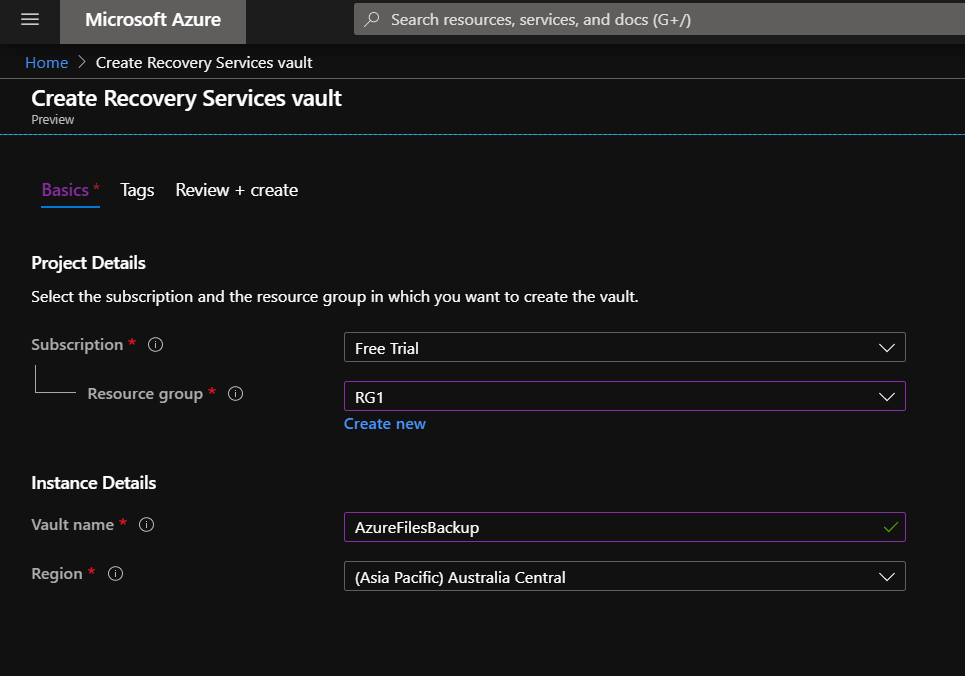Click the Create Recovery Services vault breadcrumb

tap(204, 63)
